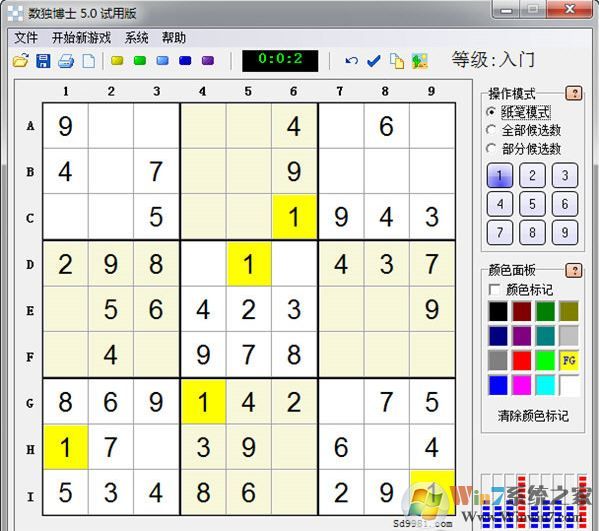Image resolution: width=599 pixels, height=531 pixels.
Task: Pick the white color swatch
Action: tap(569, 385)
